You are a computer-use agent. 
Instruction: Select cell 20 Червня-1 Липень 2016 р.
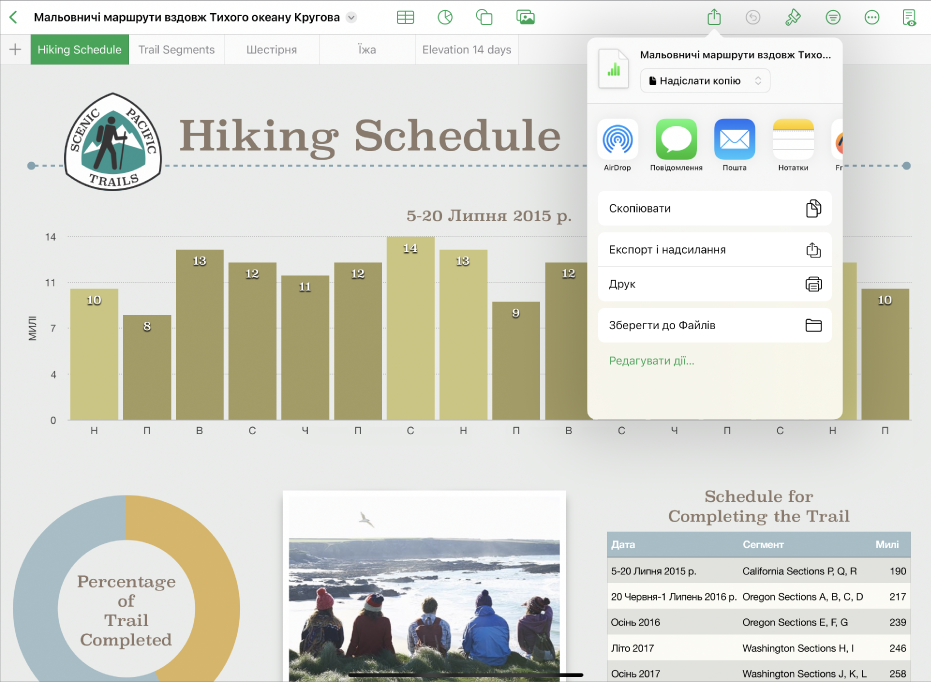pos(673,597)
